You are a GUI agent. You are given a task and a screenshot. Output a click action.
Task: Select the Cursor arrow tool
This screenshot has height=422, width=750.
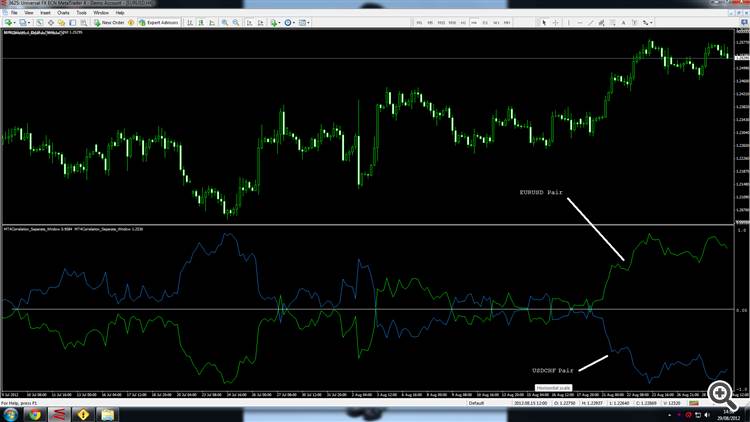[544, 22]
